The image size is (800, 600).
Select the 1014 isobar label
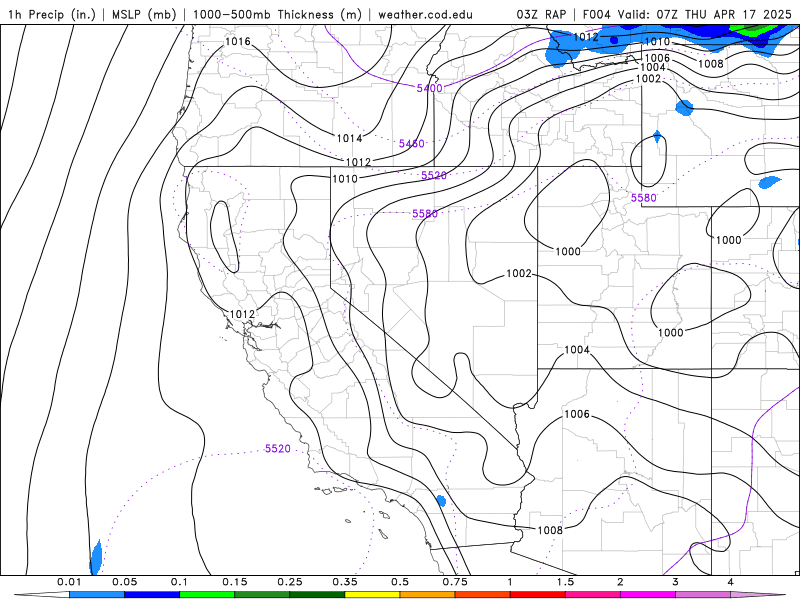pos(349,138)
